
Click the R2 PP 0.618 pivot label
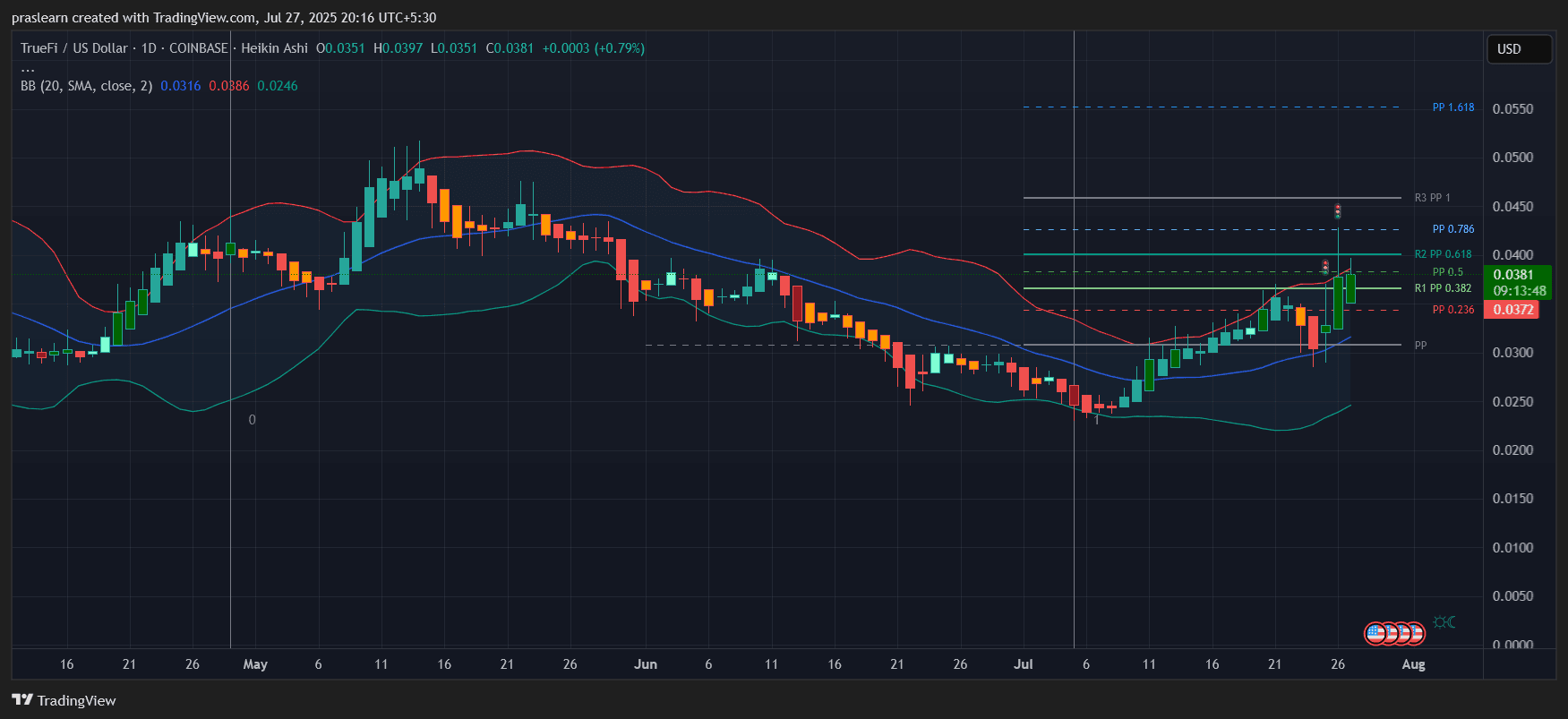pyautogui.click(x=1443, y=254)
